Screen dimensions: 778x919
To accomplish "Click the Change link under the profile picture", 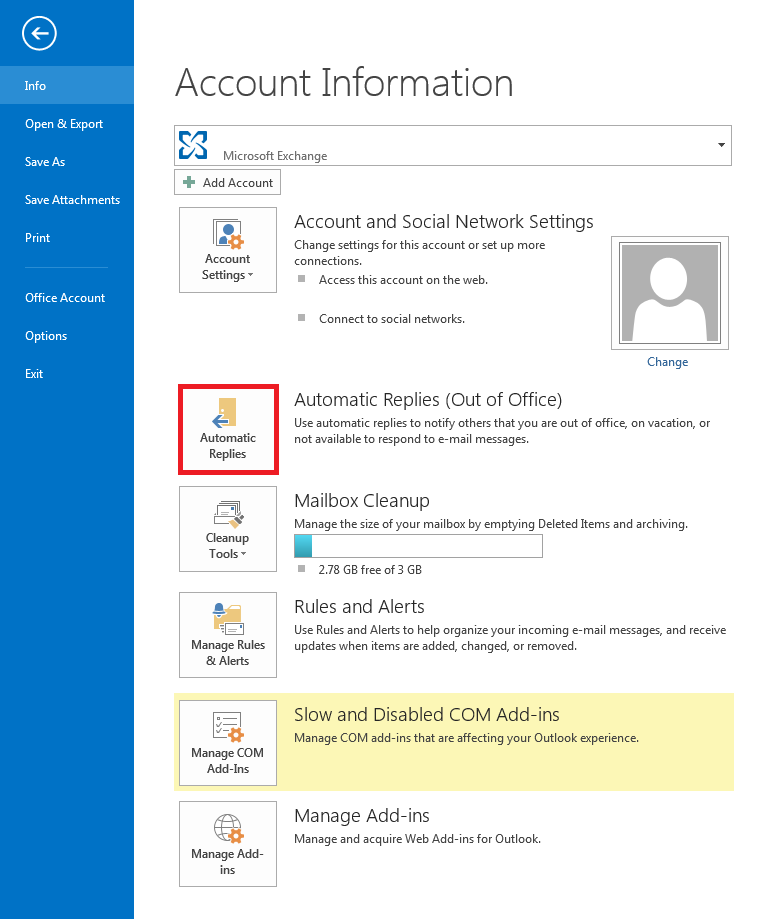I will (x=667, y=361).
